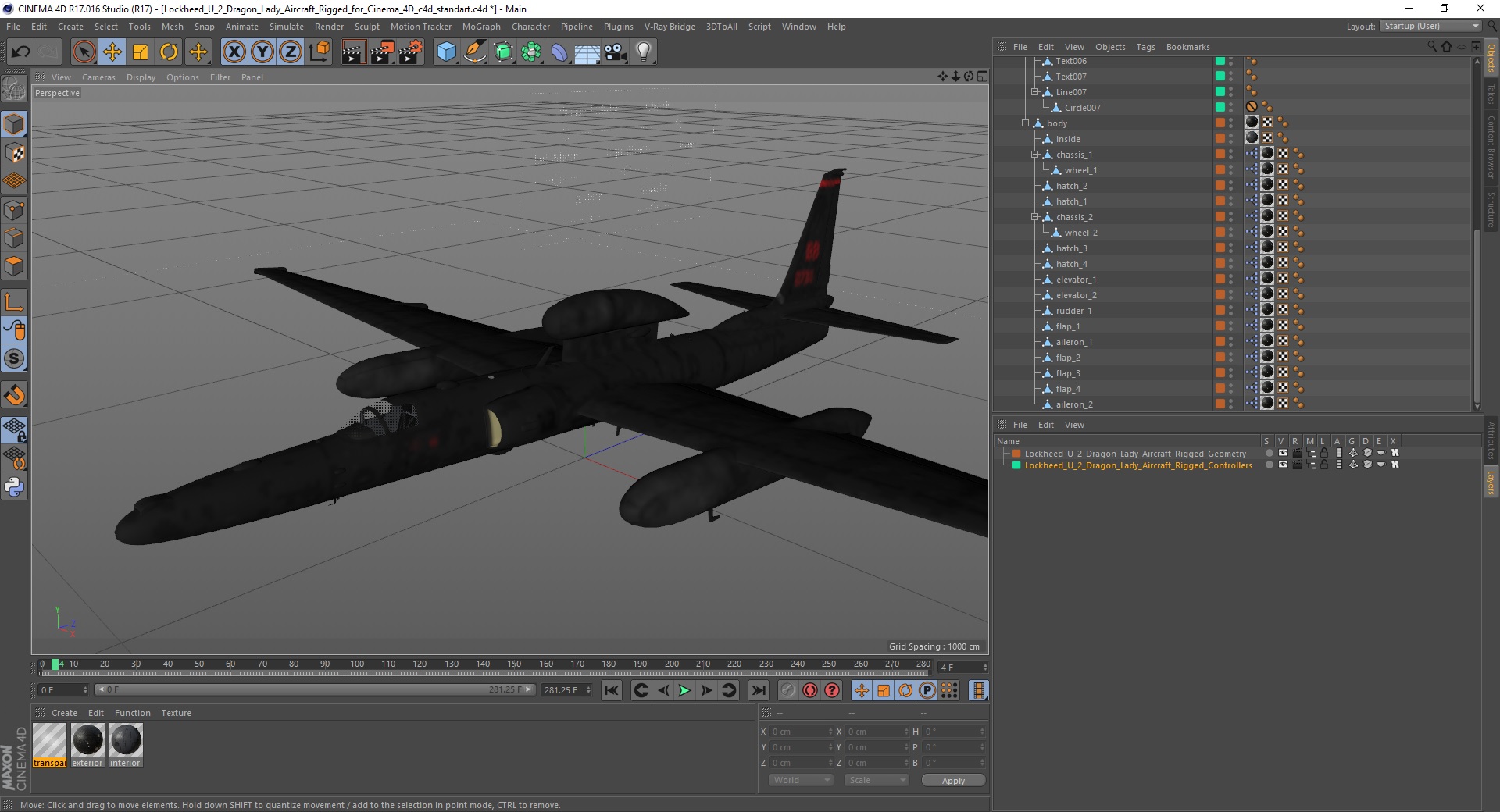The image size is (1500, 812).
Task: Add a Light object
Action: [x=644, y=52]
